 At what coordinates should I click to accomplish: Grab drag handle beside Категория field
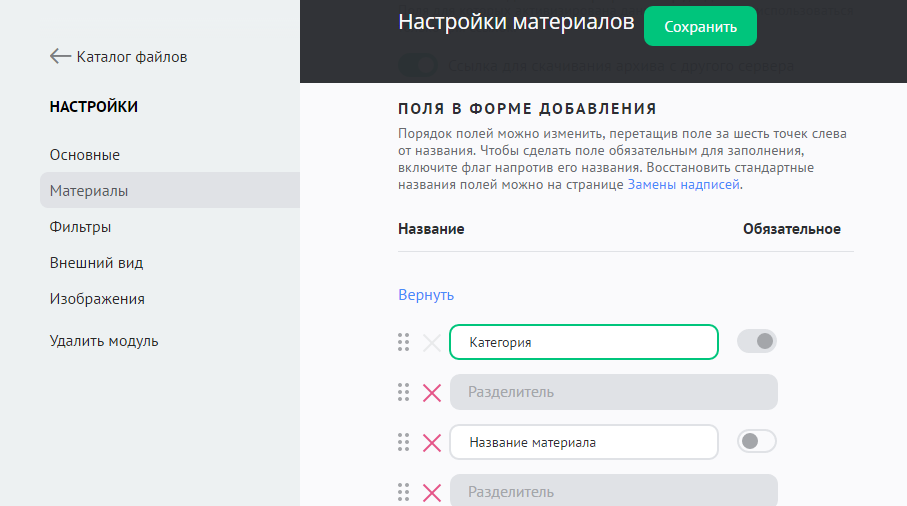pyautogui.click(x=404, y=342)
